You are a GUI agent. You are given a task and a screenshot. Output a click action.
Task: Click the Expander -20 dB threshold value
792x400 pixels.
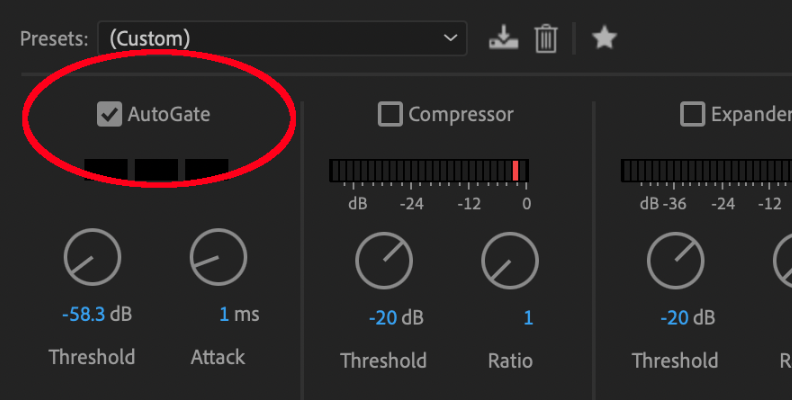(687, 318)
